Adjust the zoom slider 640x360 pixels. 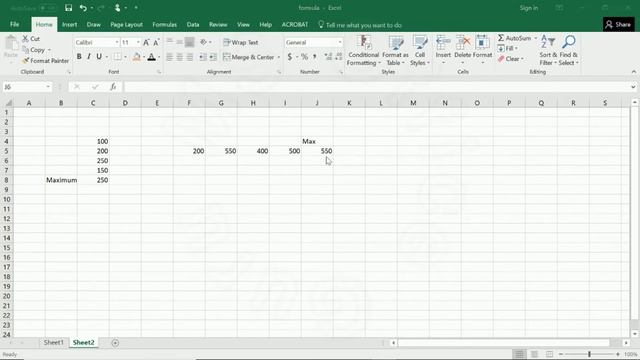pos(589,354)
